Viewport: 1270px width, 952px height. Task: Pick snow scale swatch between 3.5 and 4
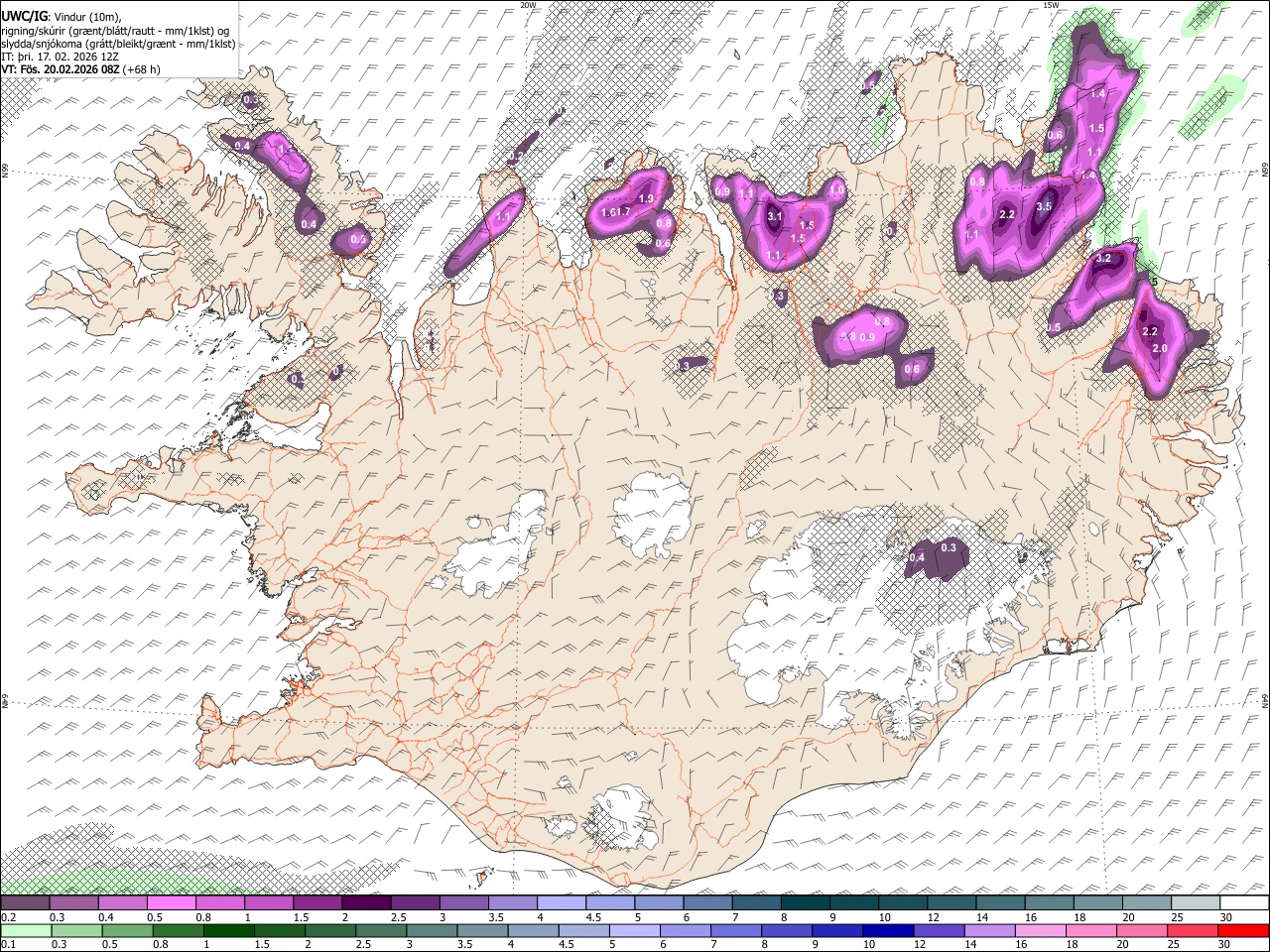[x=512, y=903]
